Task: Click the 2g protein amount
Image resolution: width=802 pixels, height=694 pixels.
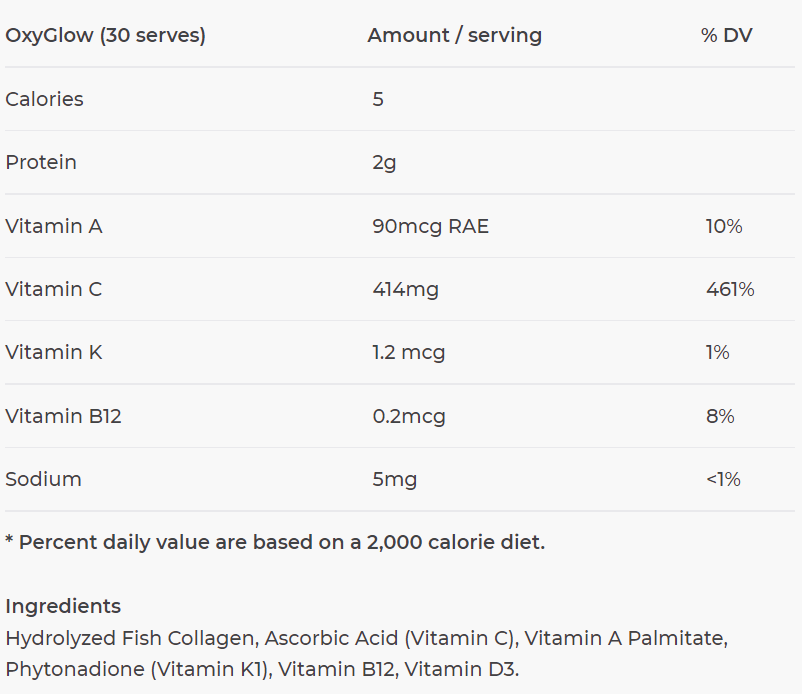Action: [x=384, y=162]
